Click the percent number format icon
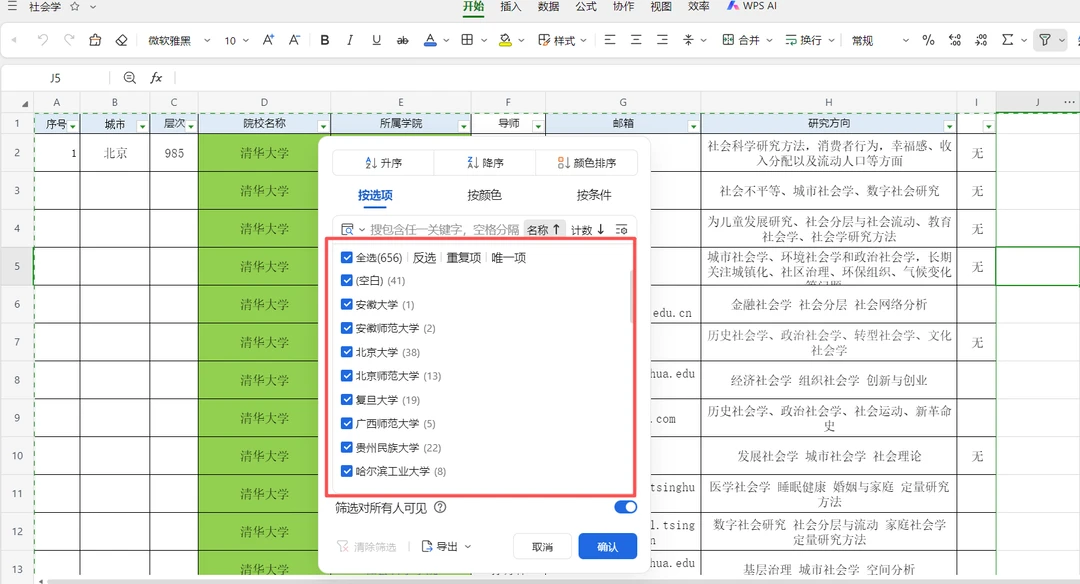The image size is (1080, 584). [x=928, y=41]
